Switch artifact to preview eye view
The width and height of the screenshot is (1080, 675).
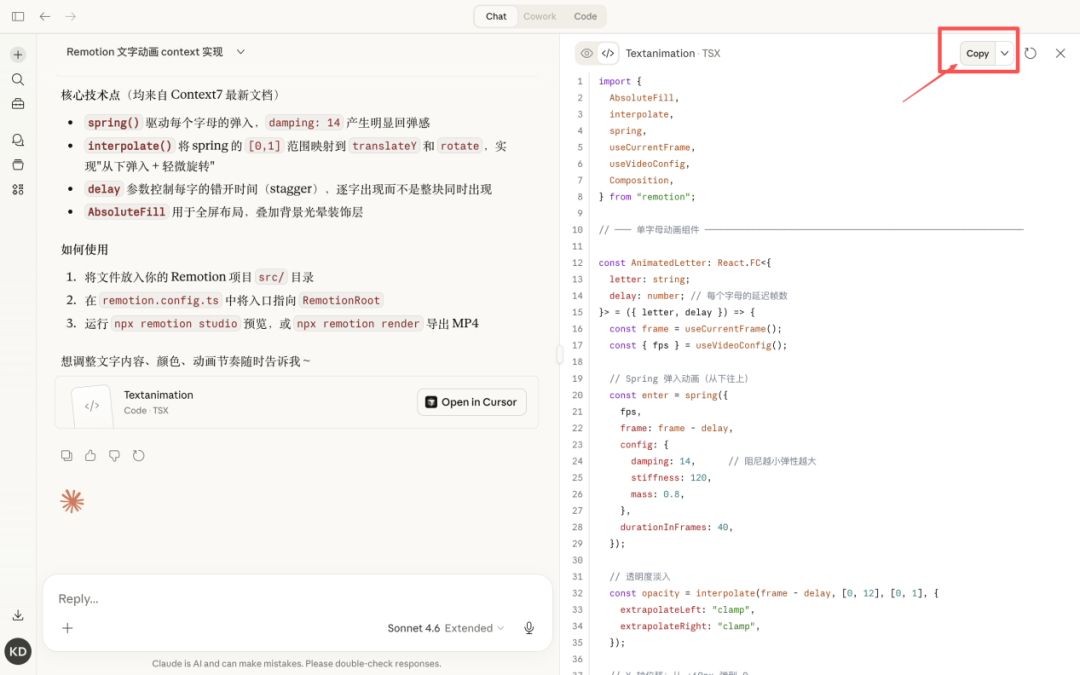pos(587,54)
